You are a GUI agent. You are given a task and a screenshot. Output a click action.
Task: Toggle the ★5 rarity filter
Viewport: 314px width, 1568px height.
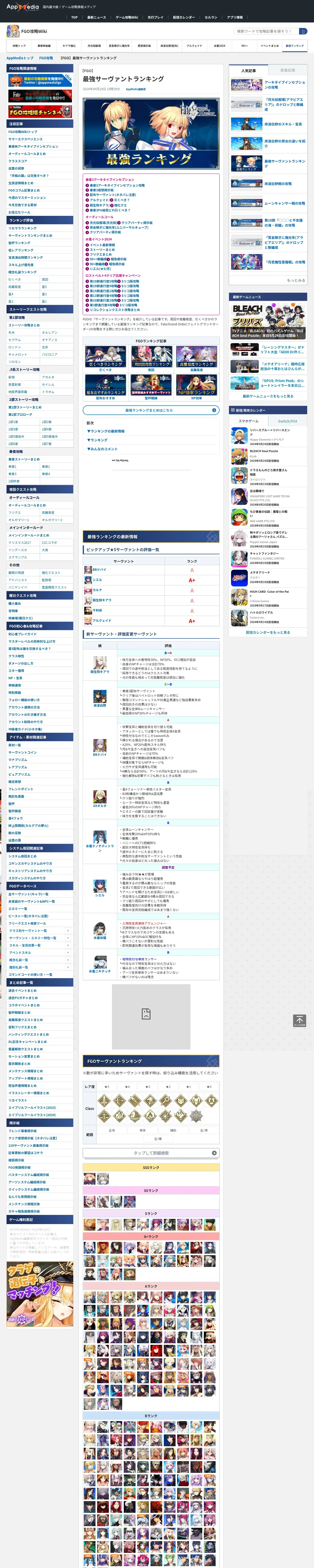pyautogui.click(x=107, y=1087)
